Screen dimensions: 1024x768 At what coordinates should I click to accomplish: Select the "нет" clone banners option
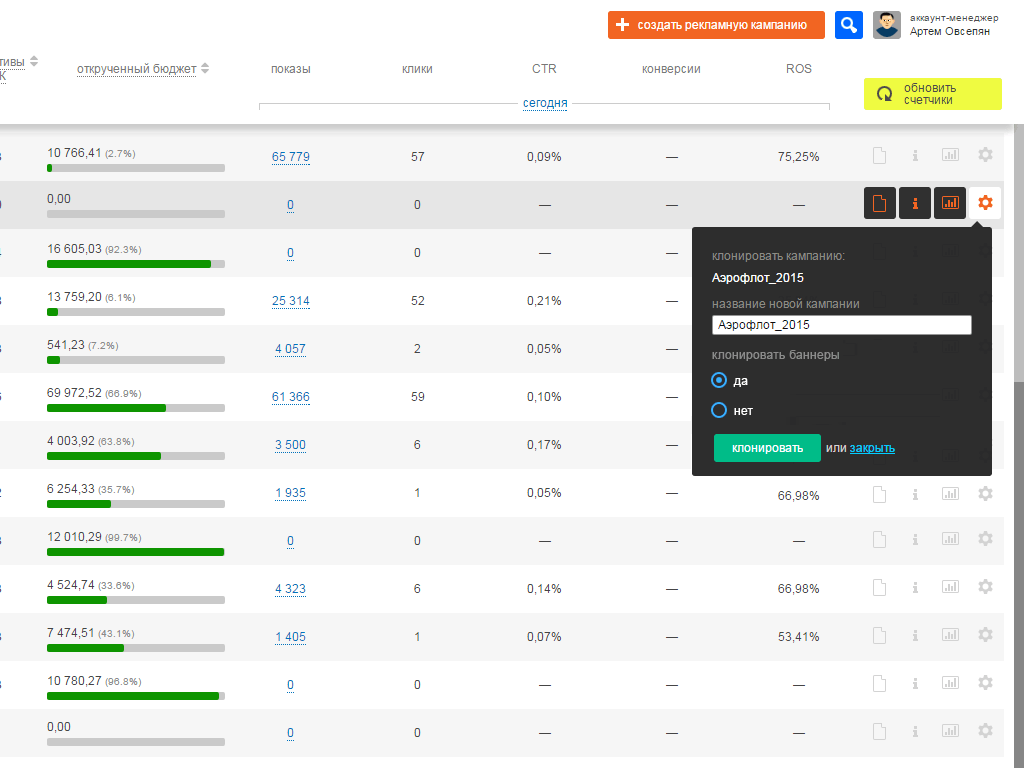click(718, 410)
